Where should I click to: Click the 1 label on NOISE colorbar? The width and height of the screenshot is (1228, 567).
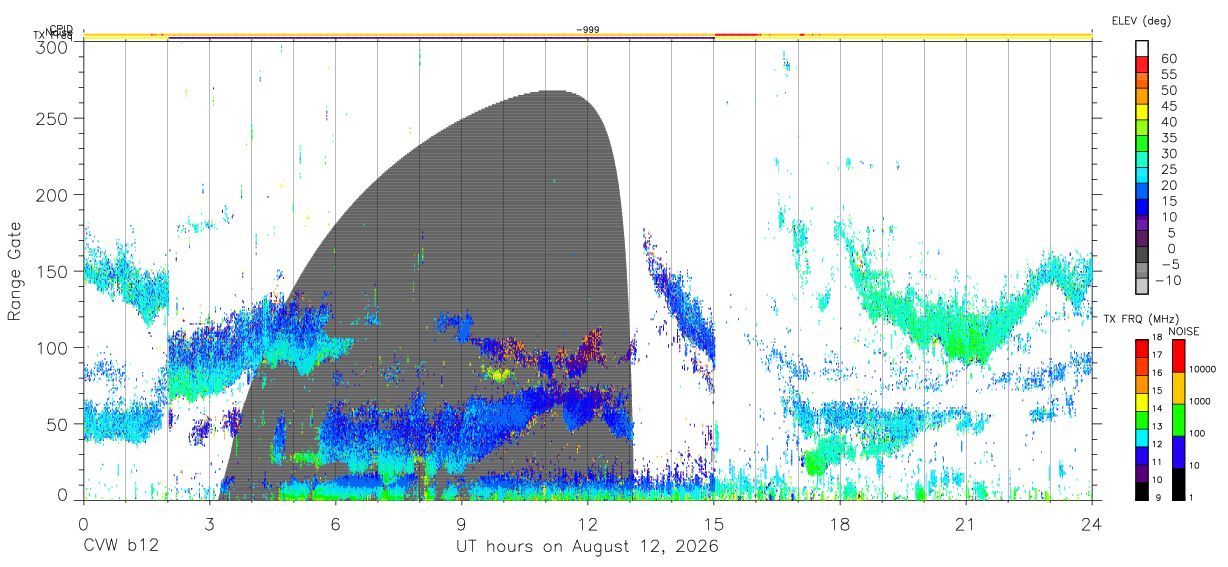click(1192, 498)
